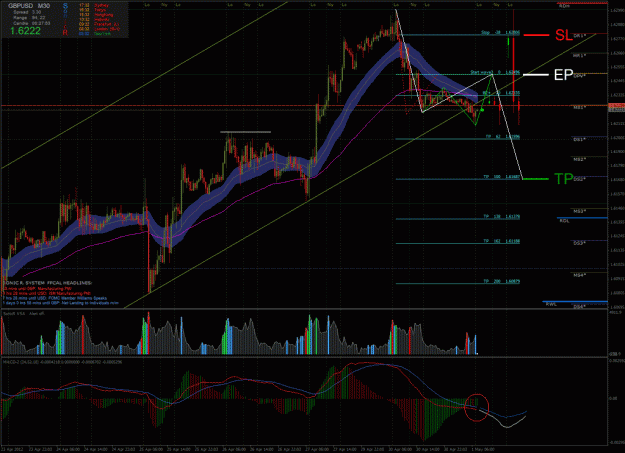
Task: Click the TP 100 target label
Action: click(x=502, y=177)
